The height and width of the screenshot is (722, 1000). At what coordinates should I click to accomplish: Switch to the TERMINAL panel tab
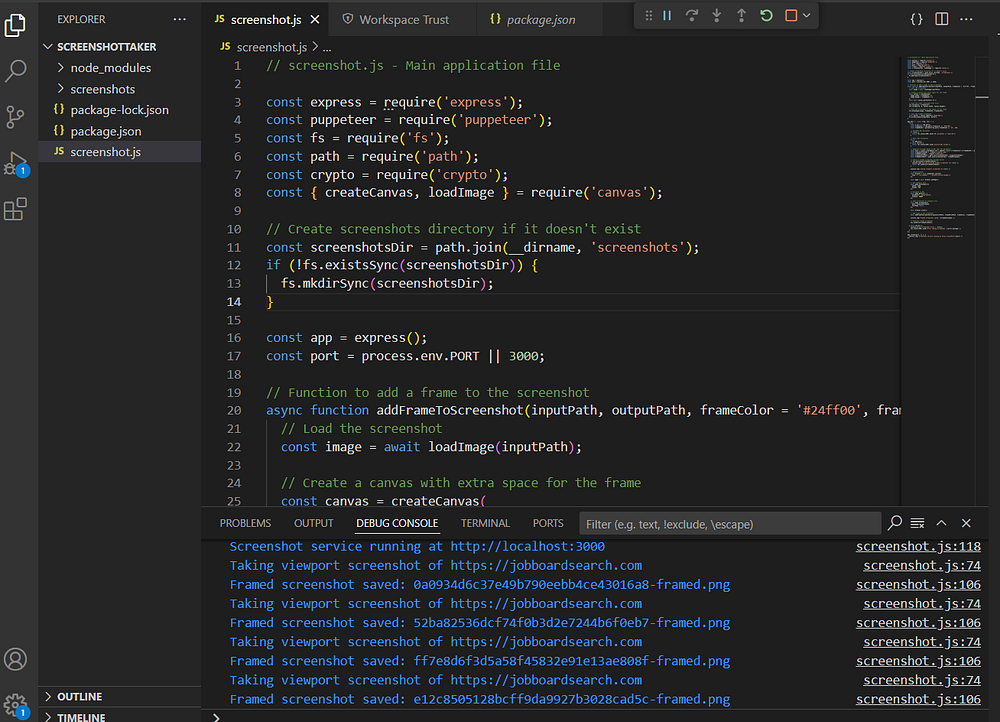click(x=485, y=523)
